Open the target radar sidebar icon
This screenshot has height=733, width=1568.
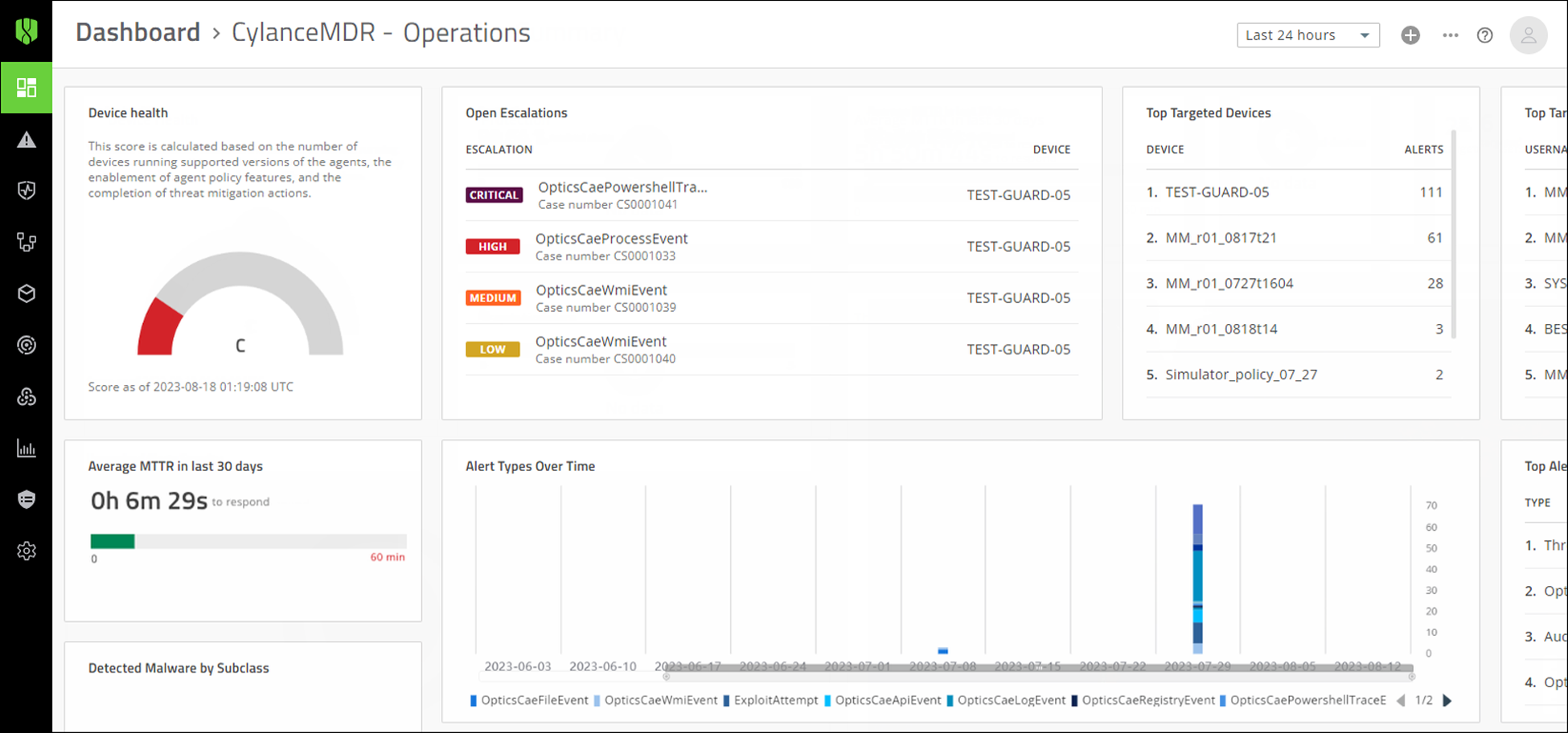pyautogui.click(x=27, y=345)
